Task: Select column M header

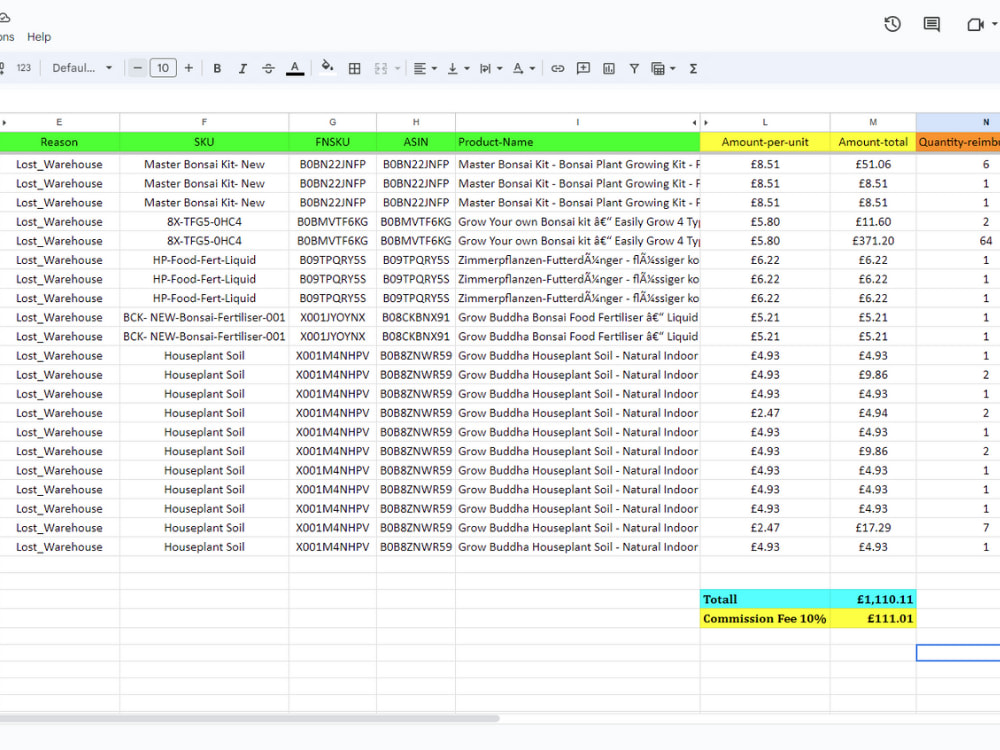Action: click(x=873, y=122)
